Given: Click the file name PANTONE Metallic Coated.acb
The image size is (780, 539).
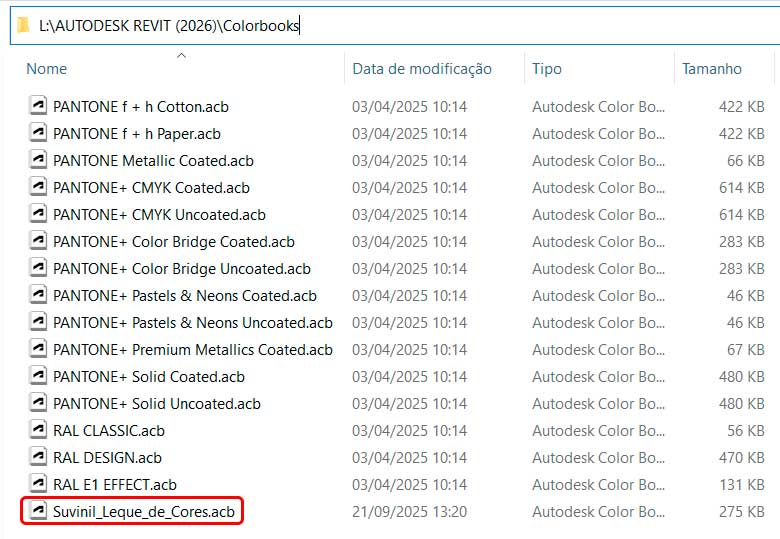Looking at the screenshot, I should click(153, 161).
